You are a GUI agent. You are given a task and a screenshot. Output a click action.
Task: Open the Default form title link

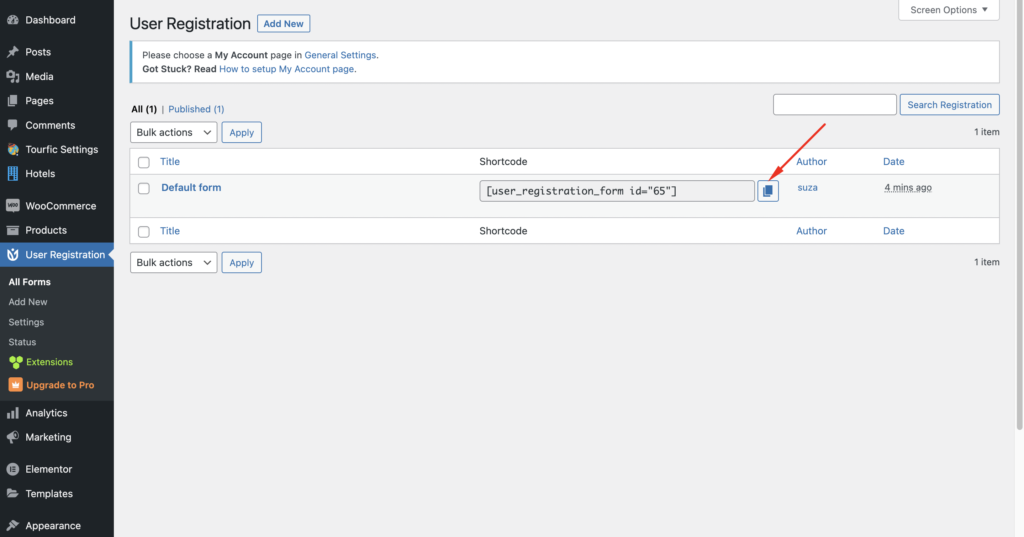(x=191, y=187)
